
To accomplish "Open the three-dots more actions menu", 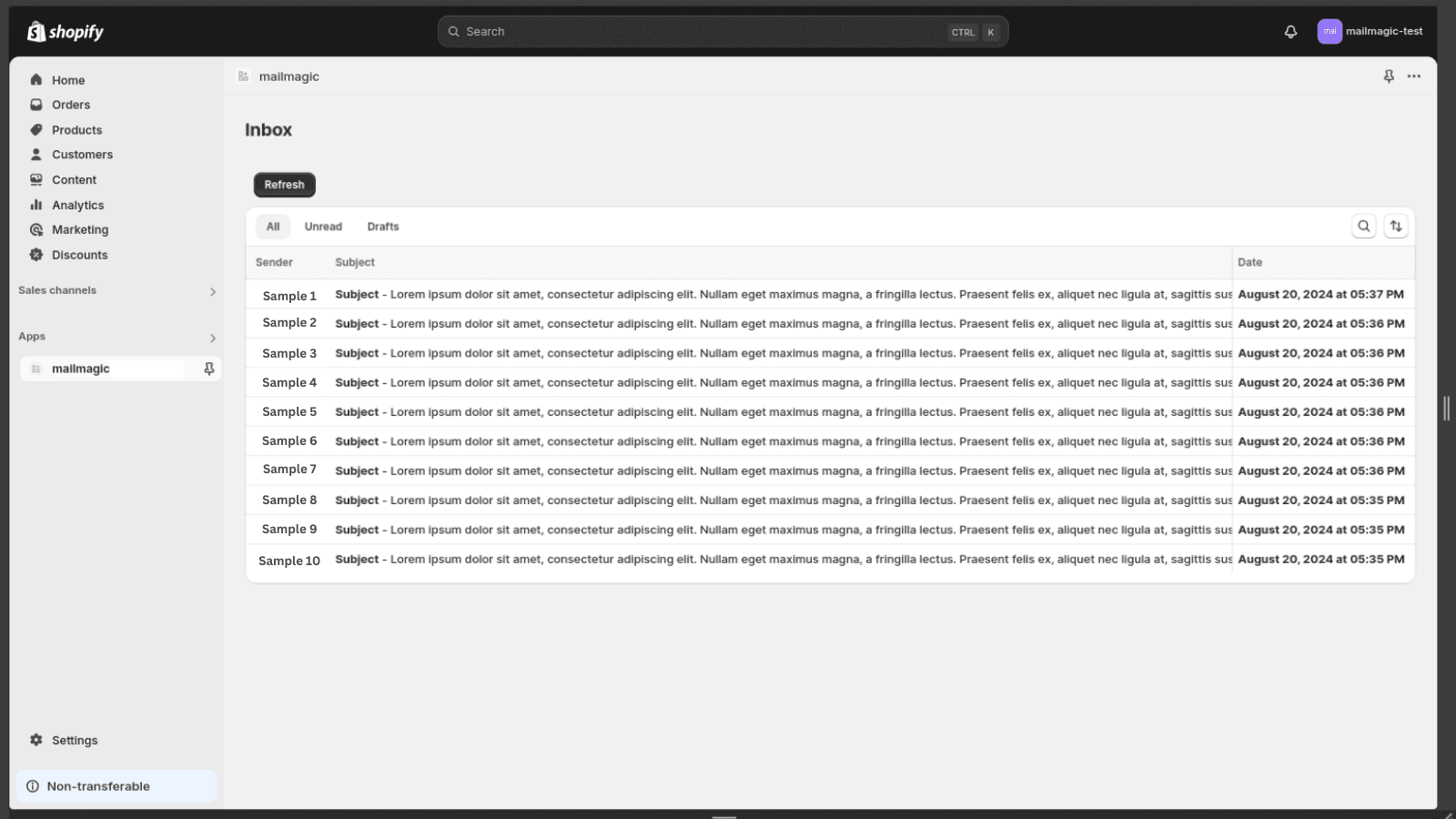I will [1413, 76].
